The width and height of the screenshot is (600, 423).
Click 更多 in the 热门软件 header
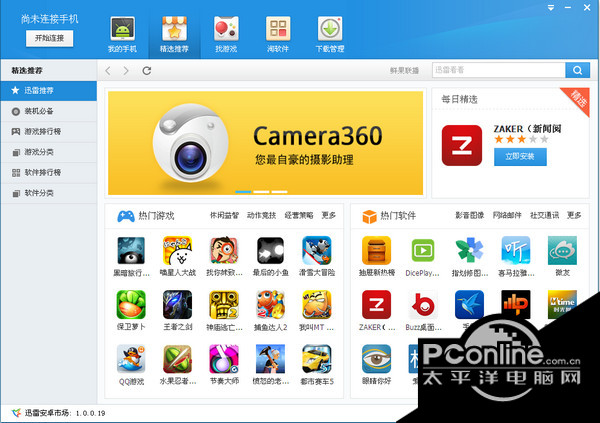click(x=574, y=216)
